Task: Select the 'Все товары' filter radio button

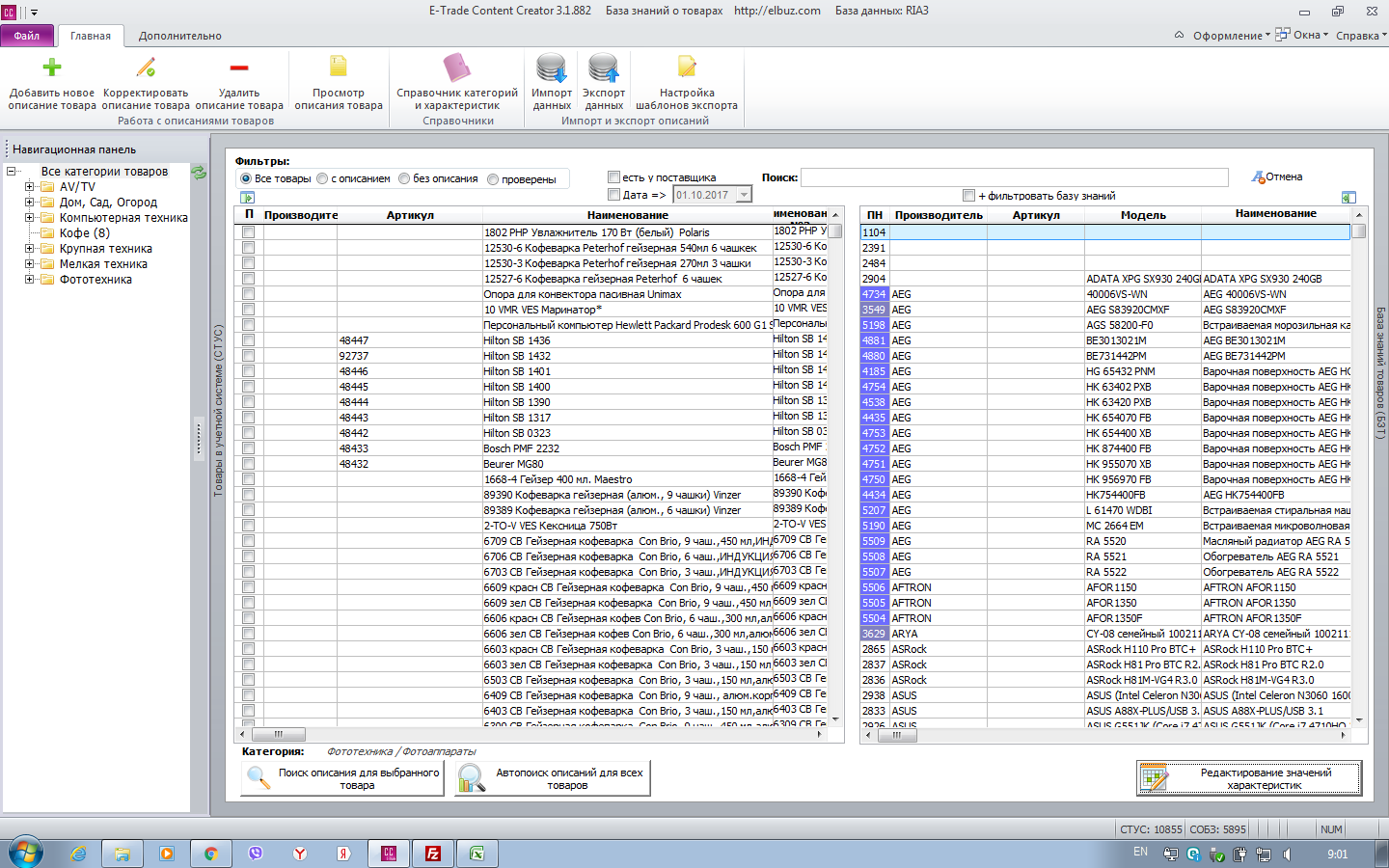Action: (x=246, y=178)
